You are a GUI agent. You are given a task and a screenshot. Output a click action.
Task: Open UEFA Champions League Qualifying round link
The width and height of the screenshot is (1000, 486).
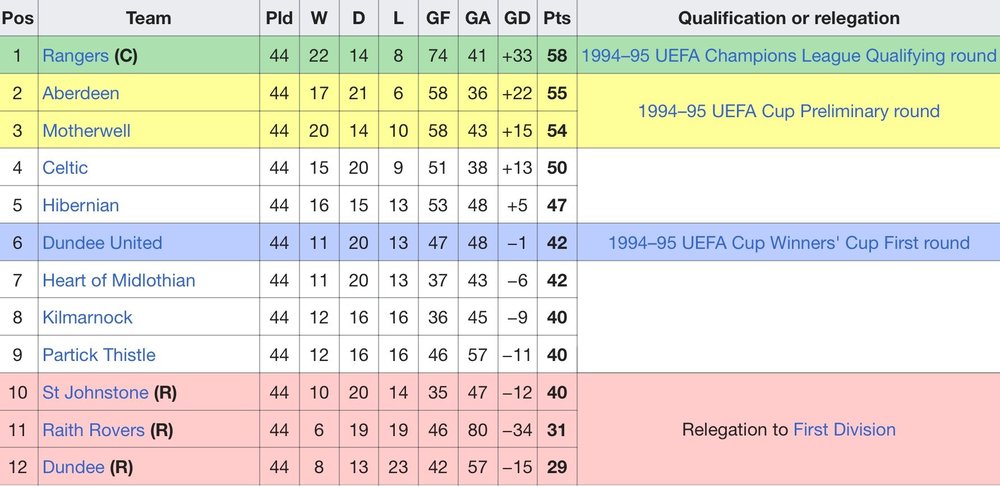789,56
